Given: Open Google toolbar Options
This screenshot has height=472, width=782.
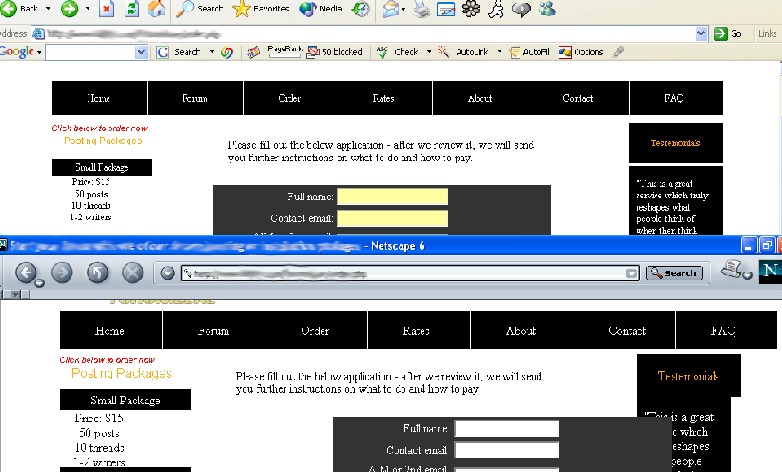Looking at the screenshot, I should click(581, 51).
